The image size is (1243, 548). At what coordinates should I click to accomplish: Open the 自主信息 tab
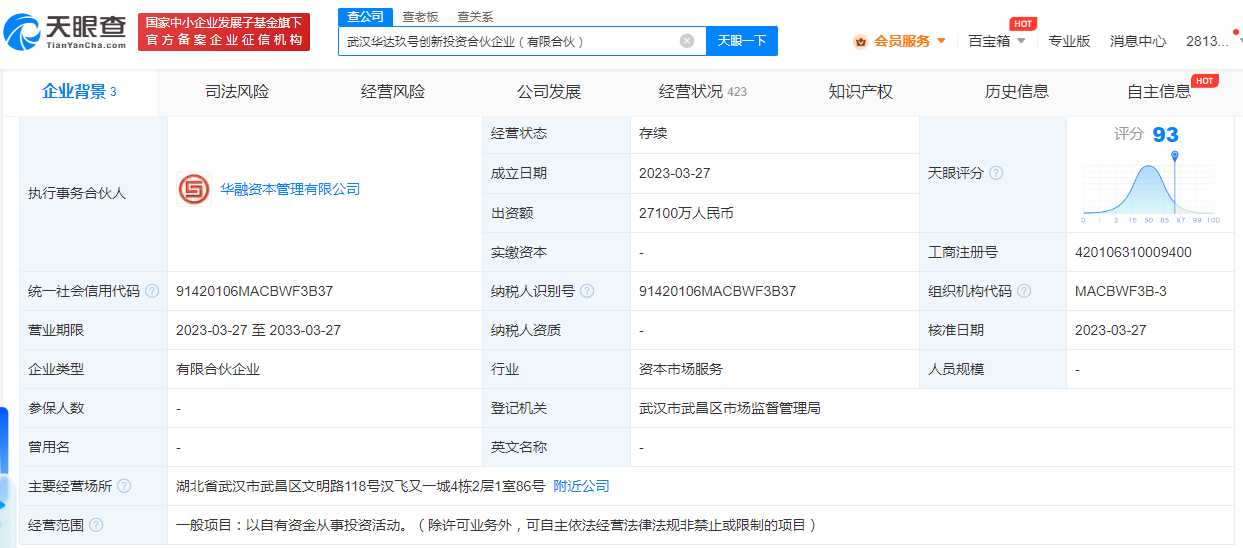click(x=1159, y=91)
